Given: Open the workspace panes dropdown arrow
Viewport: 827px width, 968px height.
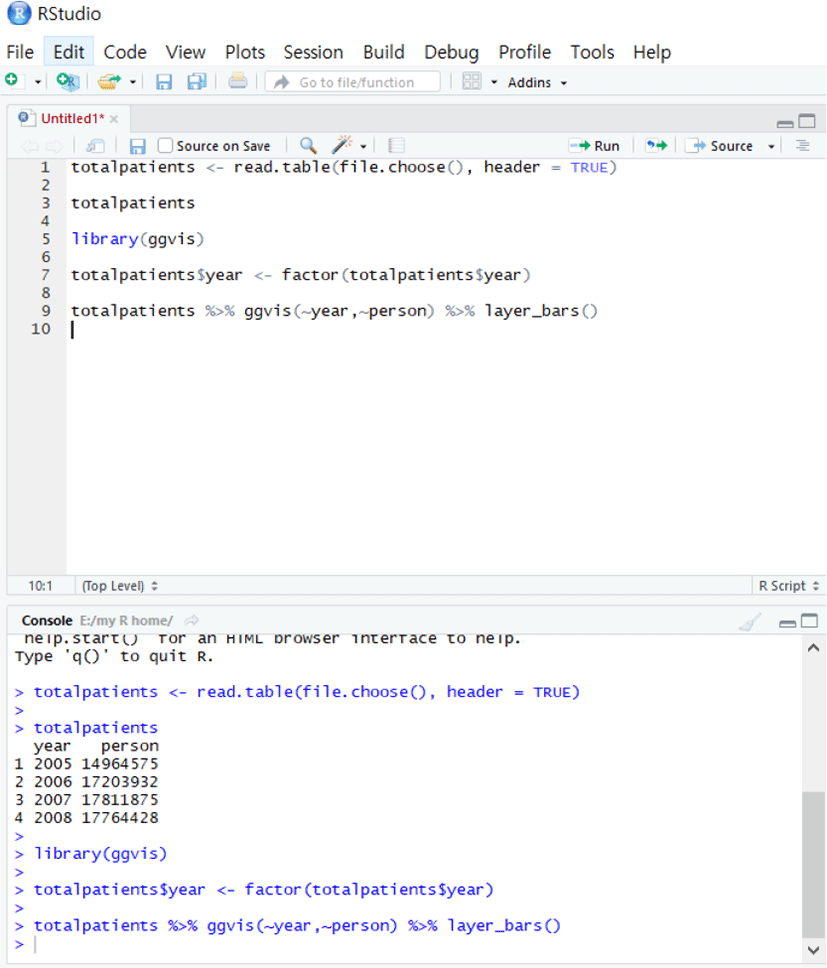Looking at the screenshot, I should 494,82.
